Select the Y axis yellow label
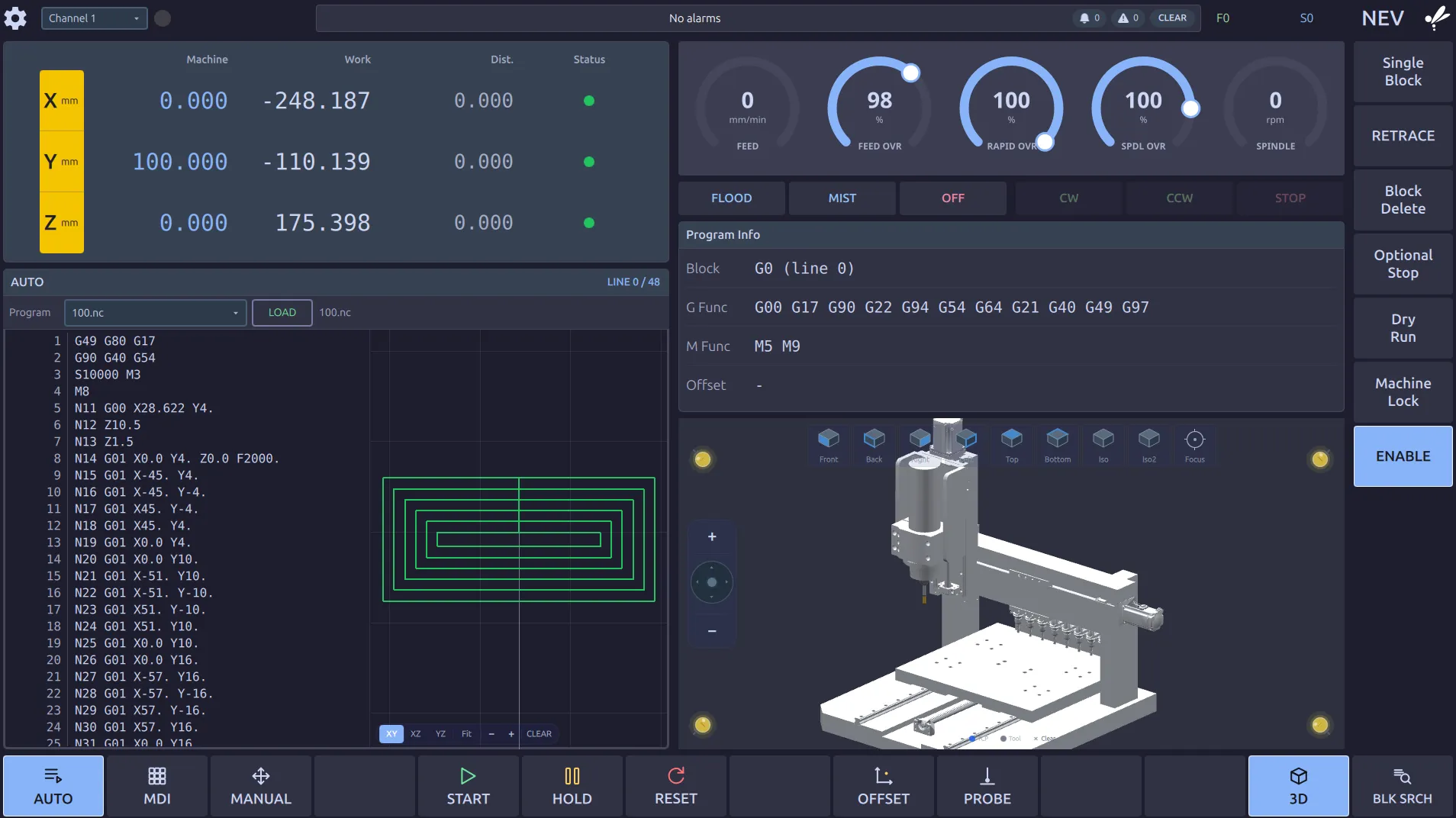The image size is (1456, 818). [x=62, y=162]
